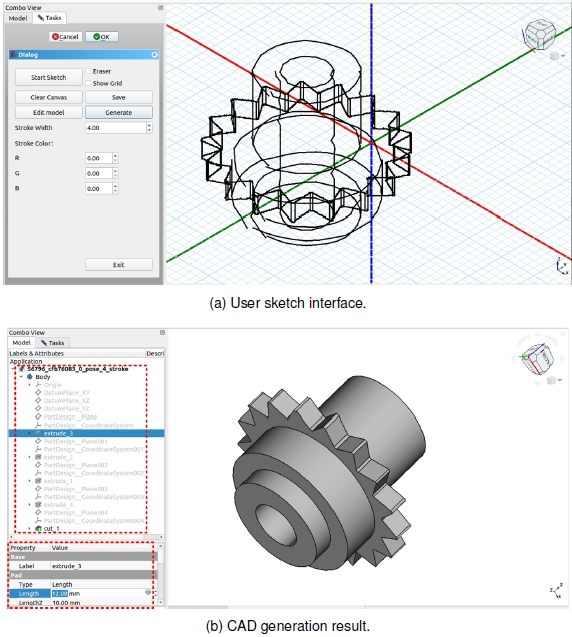Expand the extrude_4 tree node
The width and height of the screenshot is (572, 637).
[x=29, y=505]
